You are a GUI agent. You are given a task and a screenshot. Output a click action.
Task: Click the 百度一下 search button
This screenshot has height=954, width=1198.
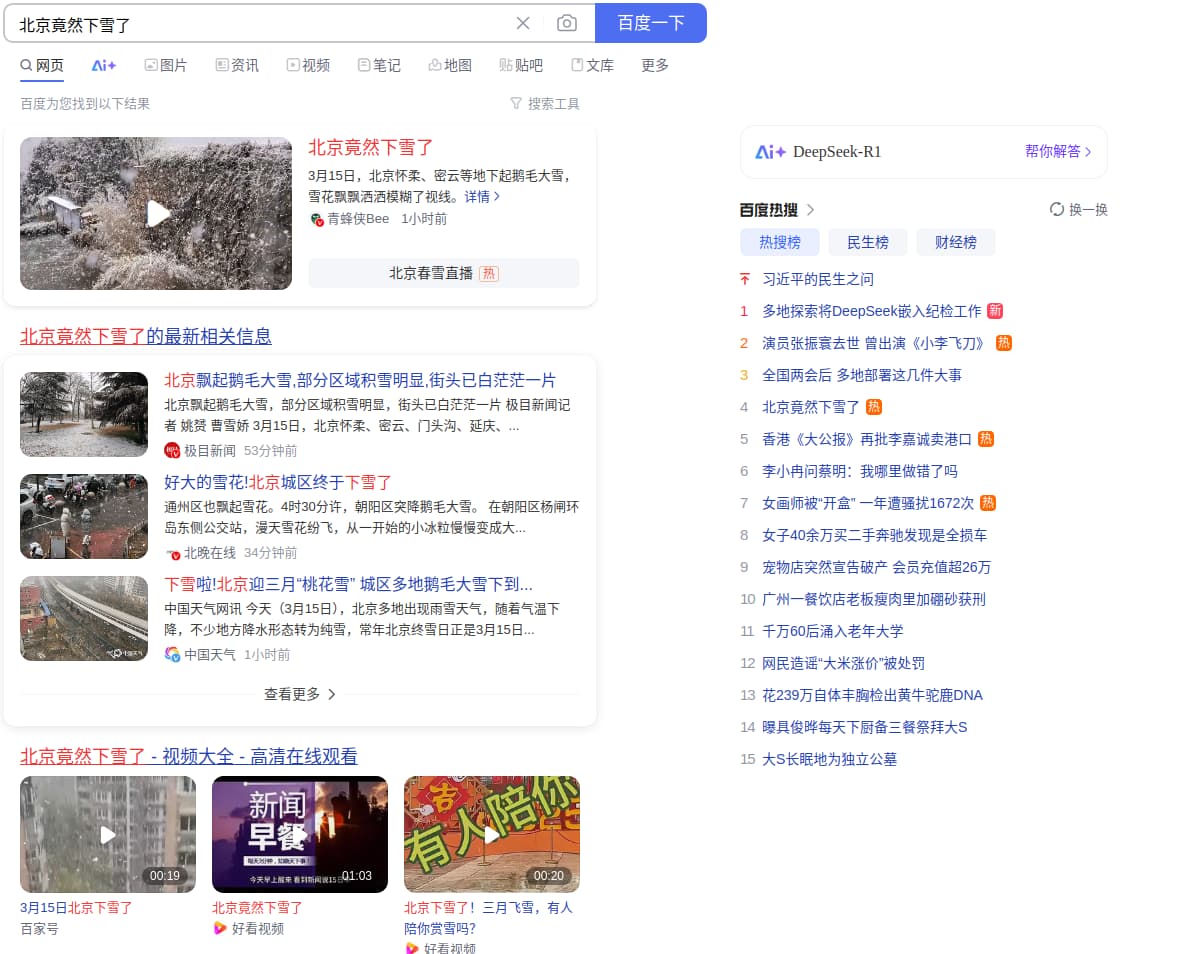tap(650, 23)
